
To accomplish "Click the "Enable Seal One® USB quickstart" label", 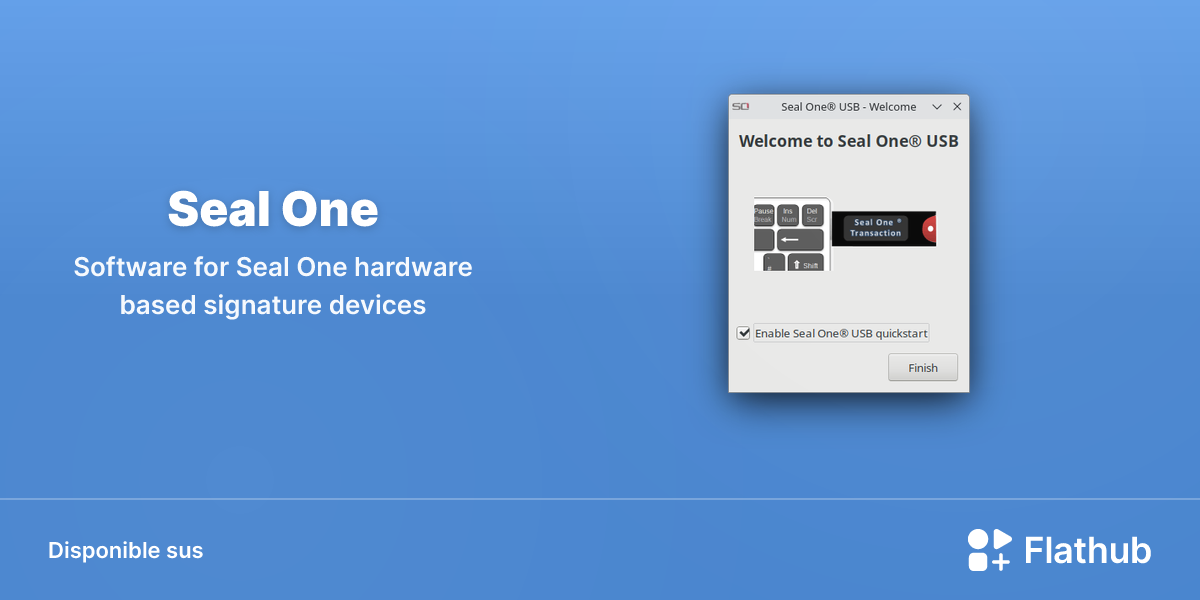I will (841, 333).
